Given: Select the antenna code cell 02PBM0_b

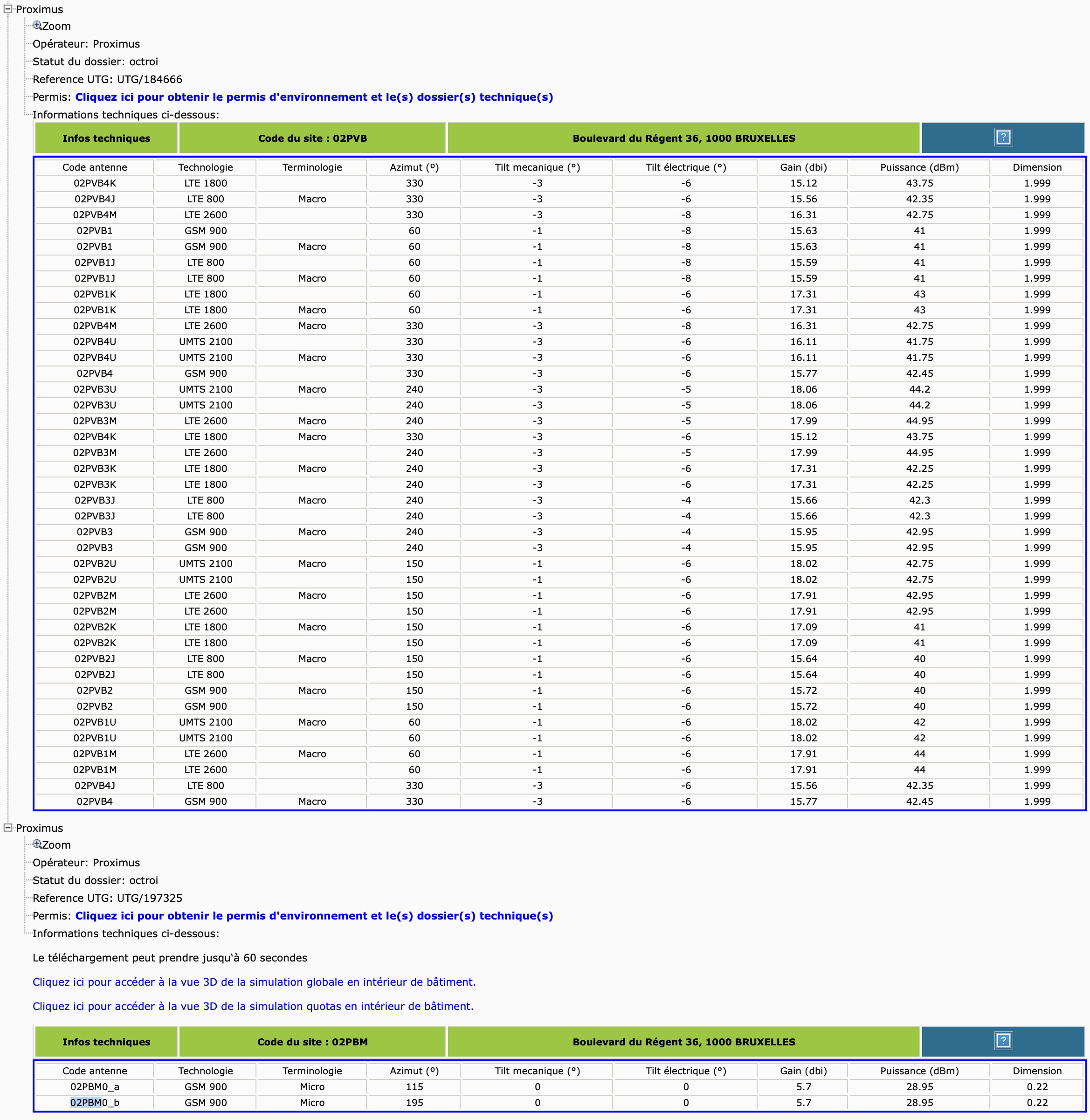Looking at the screenshot, I should (x=95, y=1103).
